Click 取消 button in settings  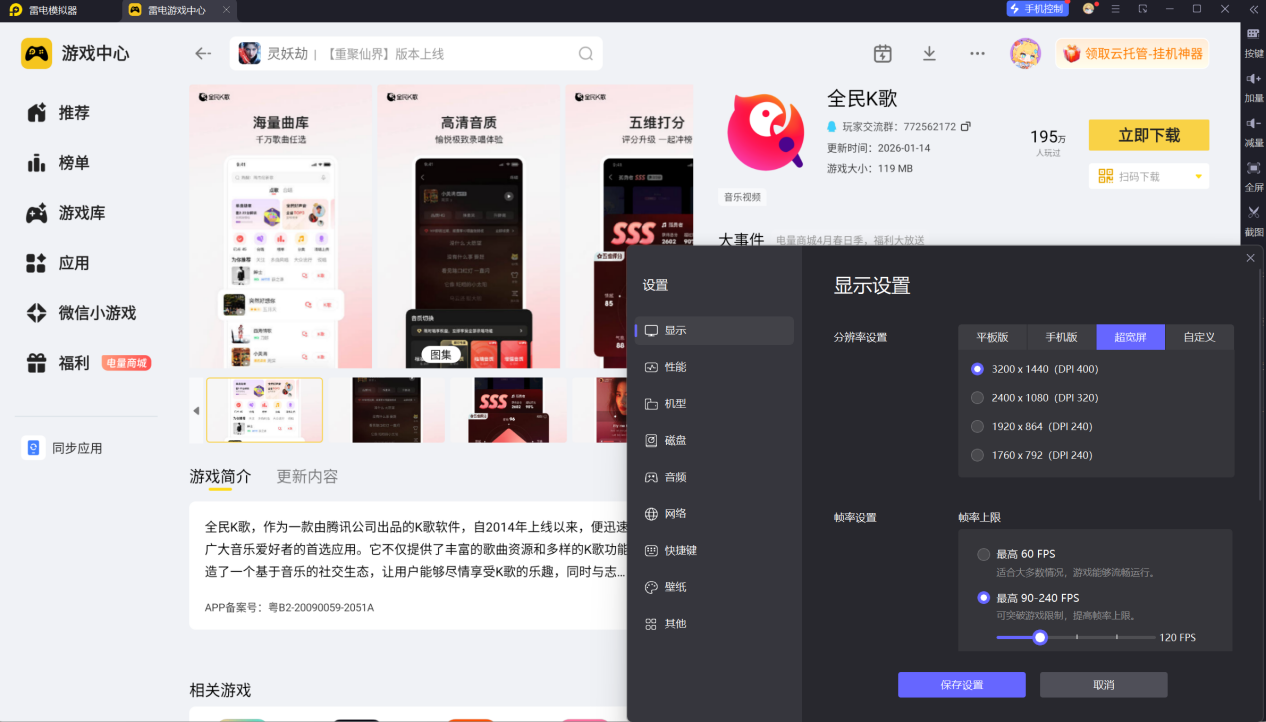(1103, 685)
